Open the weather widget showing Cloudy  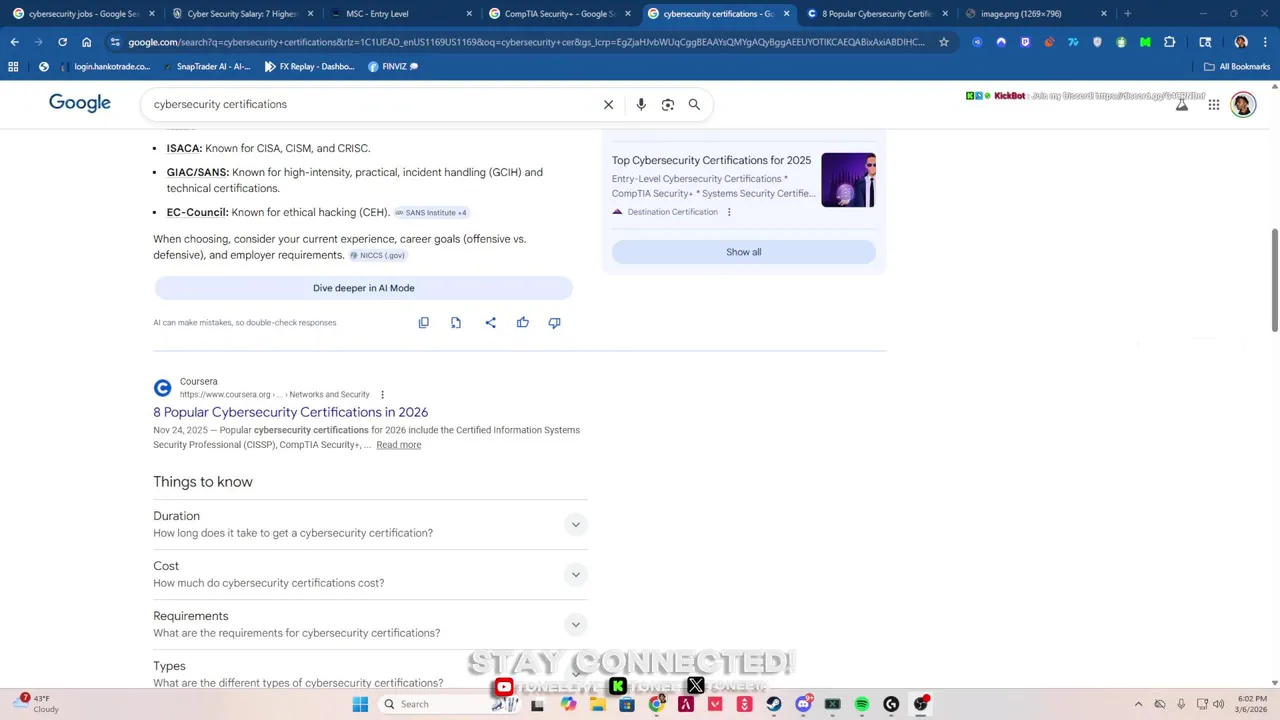click(36, 704)
